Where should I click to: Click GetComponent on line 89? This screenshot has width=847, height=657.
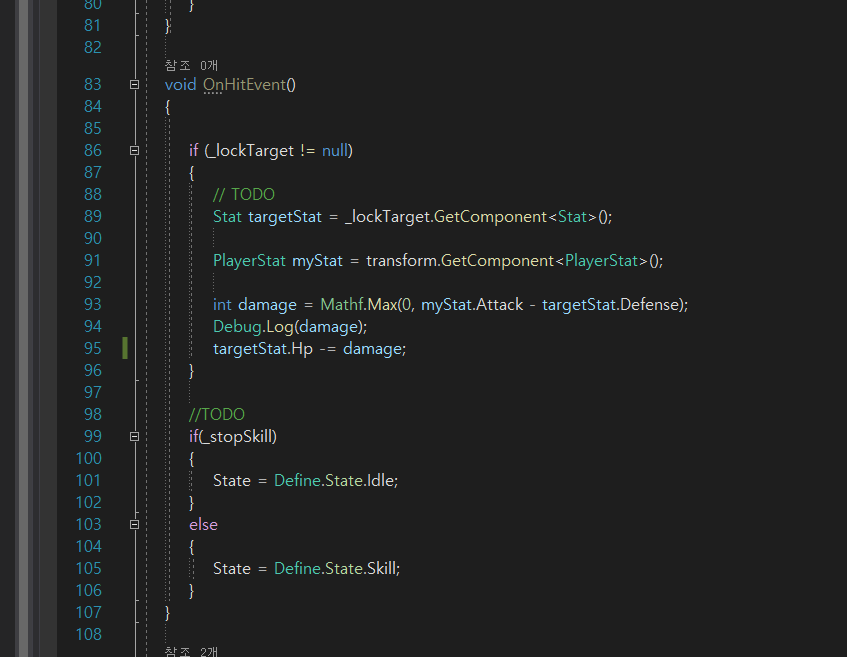(490, 217)
